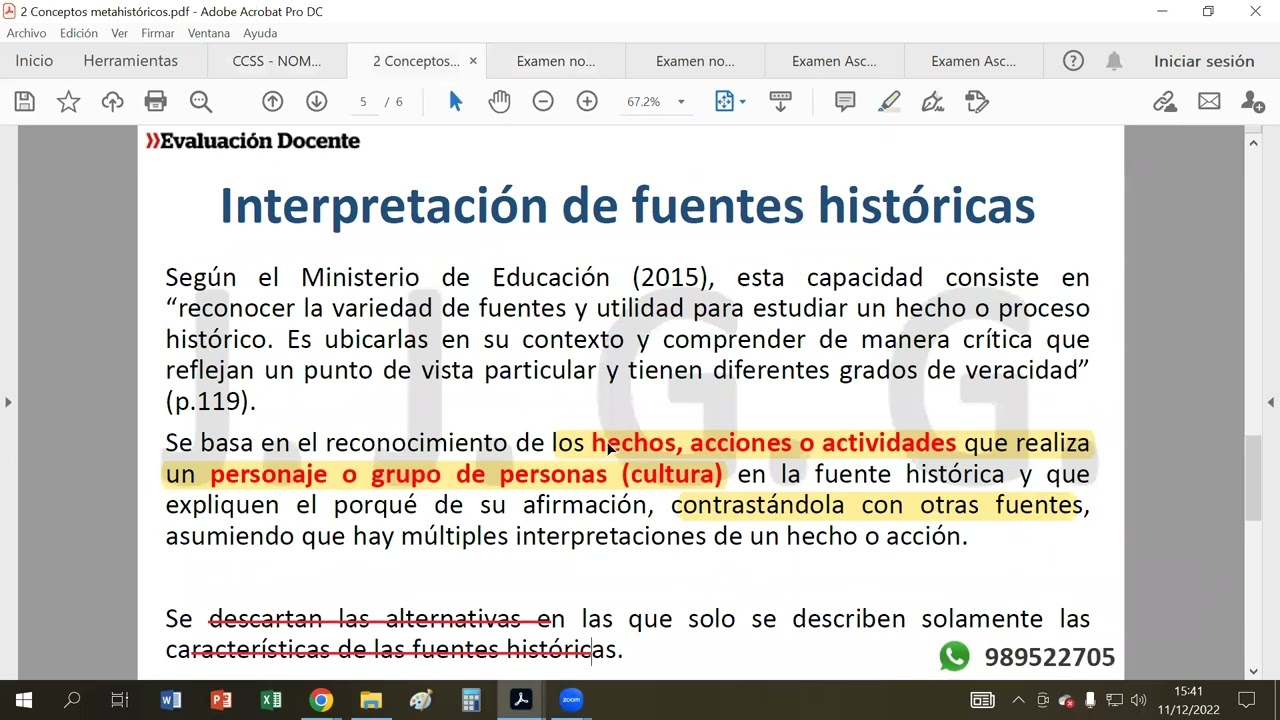Open the Ayuda menu
The width and height of the screenshot is (1280, 720).
pos(260,33)
